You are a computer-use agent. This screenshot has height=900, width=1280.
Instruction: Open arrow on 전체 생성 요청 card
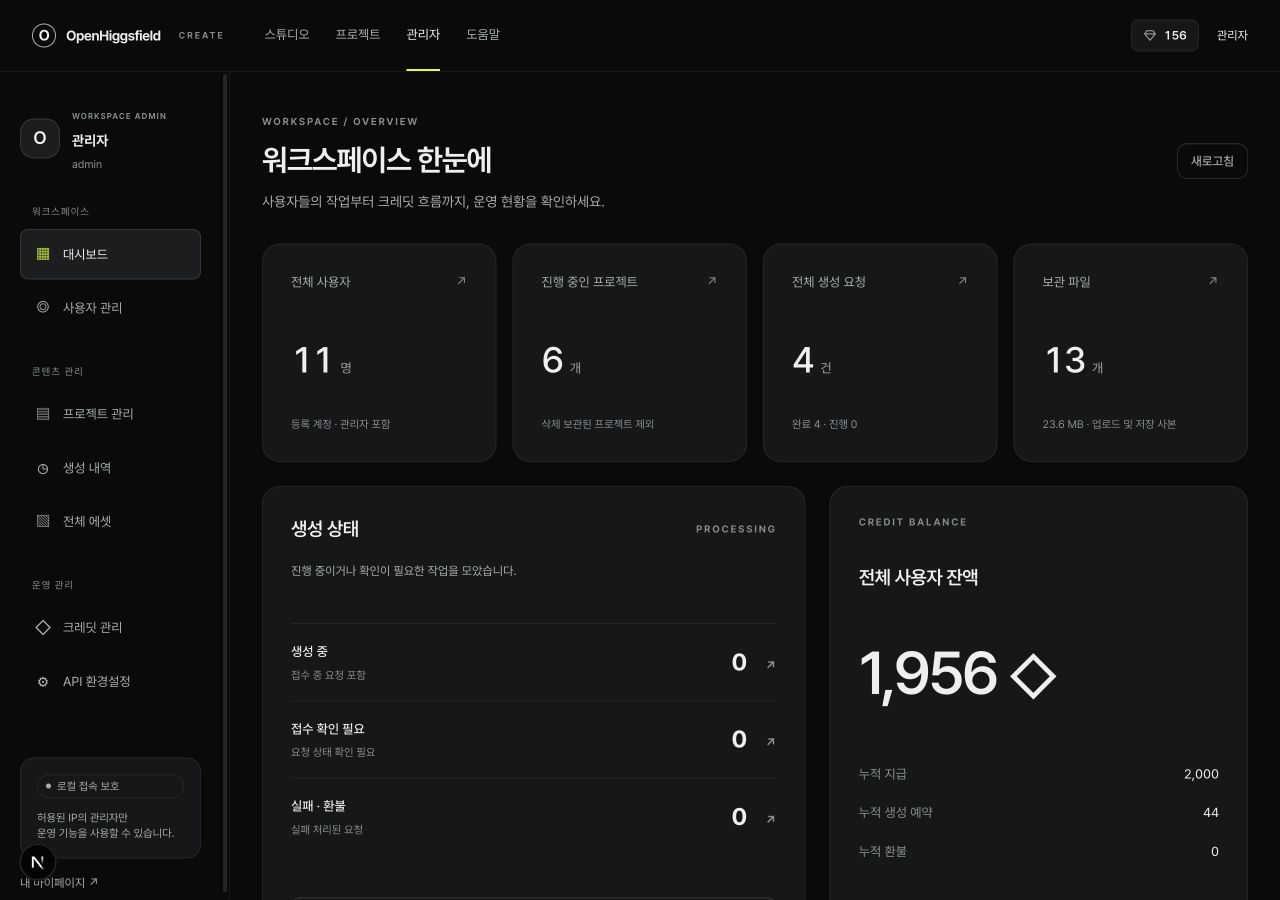[962, 281]
